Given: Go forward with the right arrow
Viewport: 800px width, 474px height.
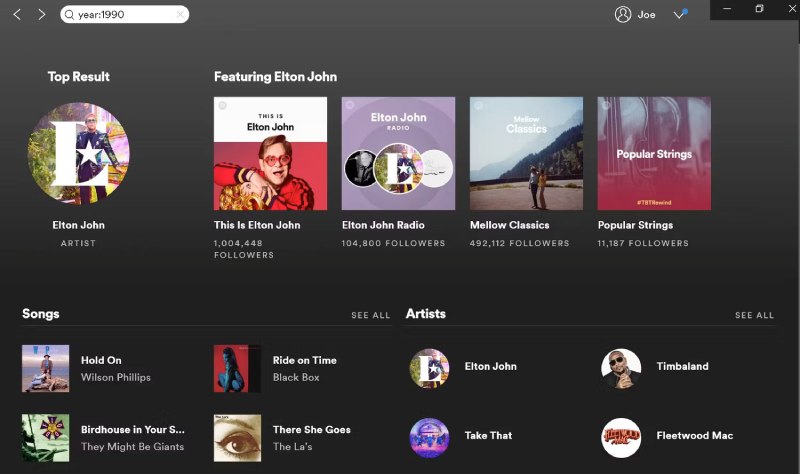Looking at the screenshot, I should point(41,15).
